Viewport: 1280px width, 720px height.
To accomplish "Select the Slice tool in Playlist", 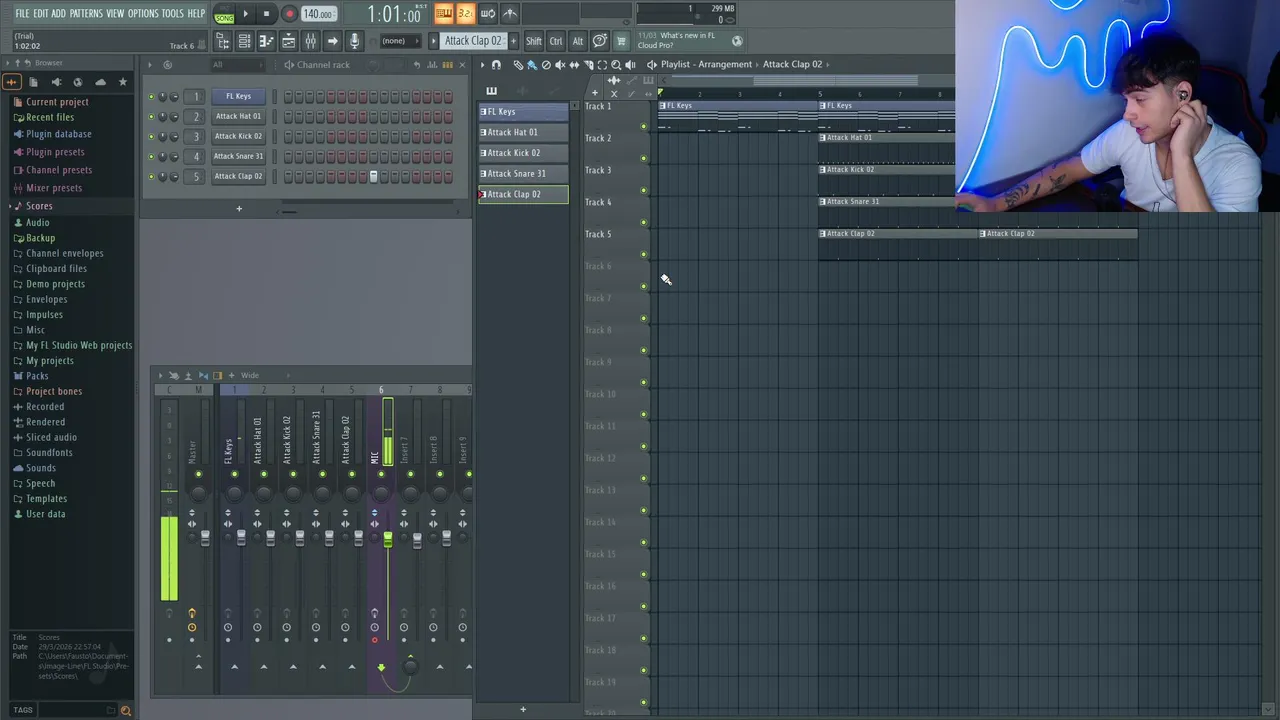I will (588, 64).
